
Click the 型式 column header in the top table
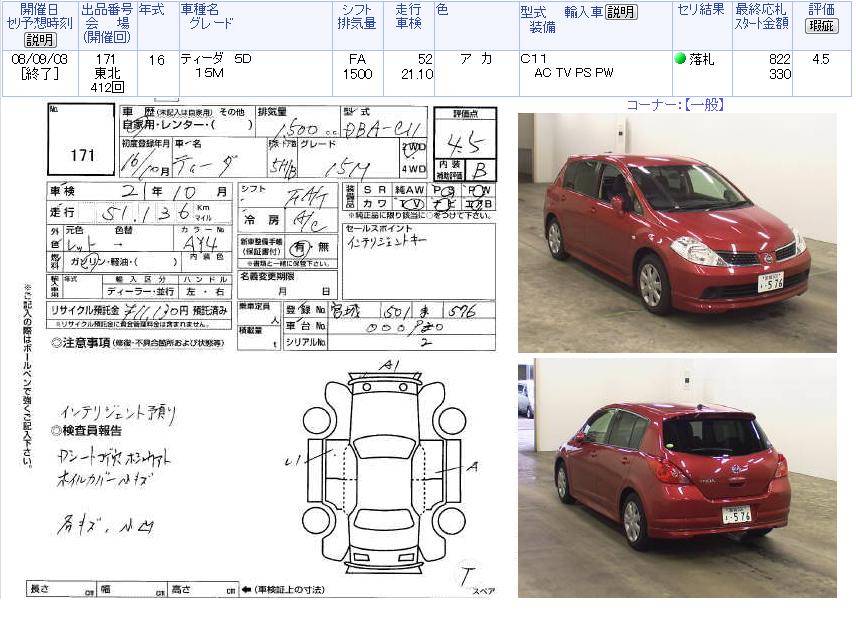[533, 12]
